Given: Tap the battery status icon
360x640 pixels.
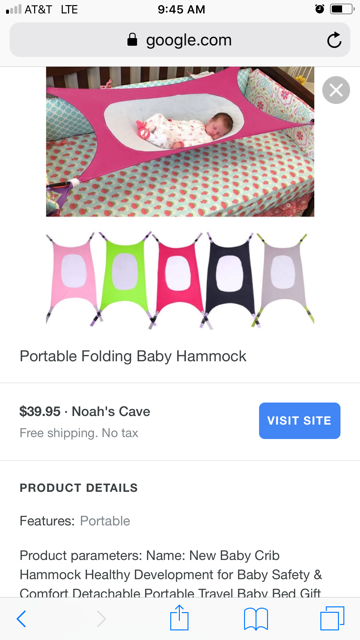Looking at the screenshot, I should point(342,9).
